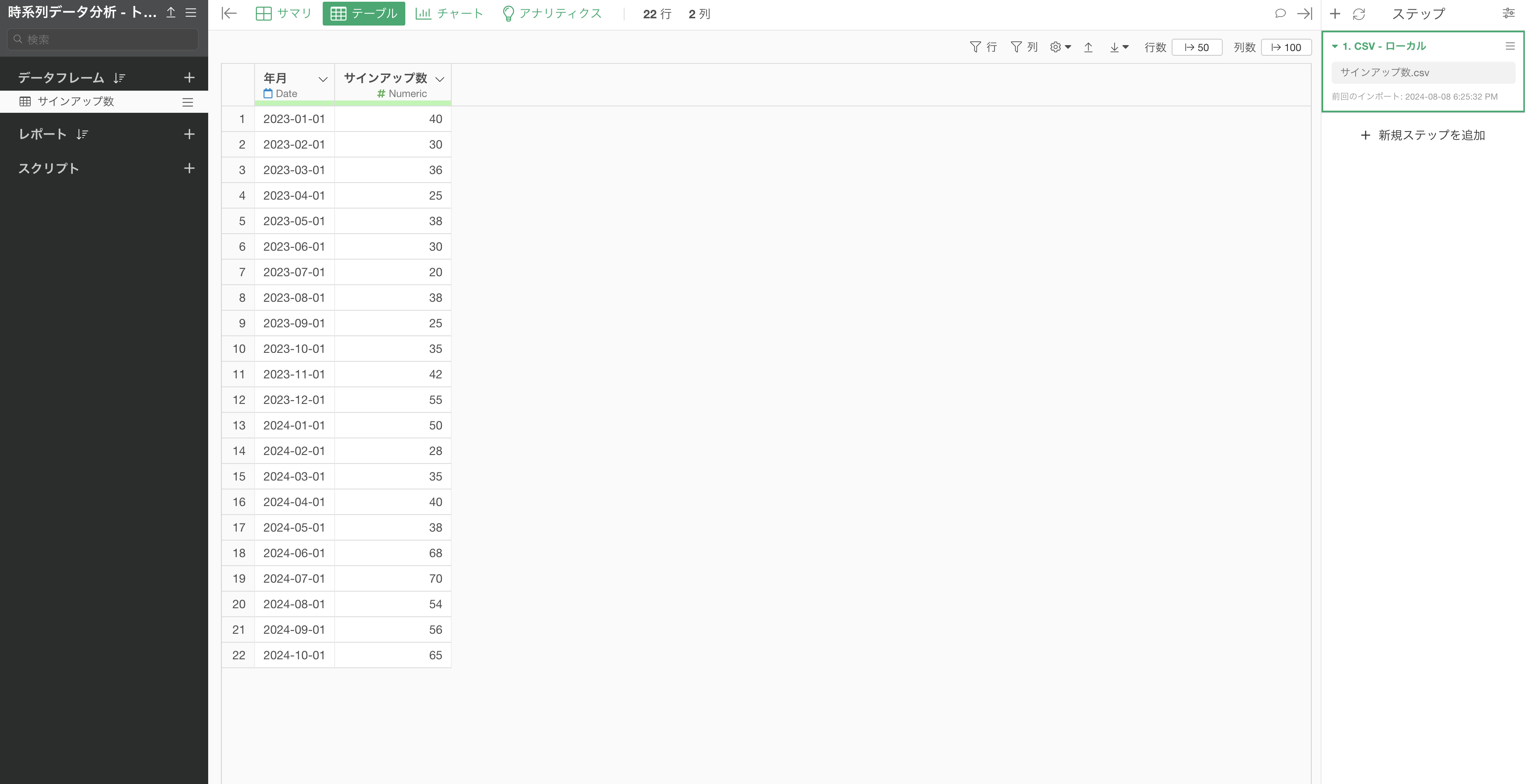Open menu for サインアップ数 data frame
Screen dimensions: 1525x784
pos(188,102)
